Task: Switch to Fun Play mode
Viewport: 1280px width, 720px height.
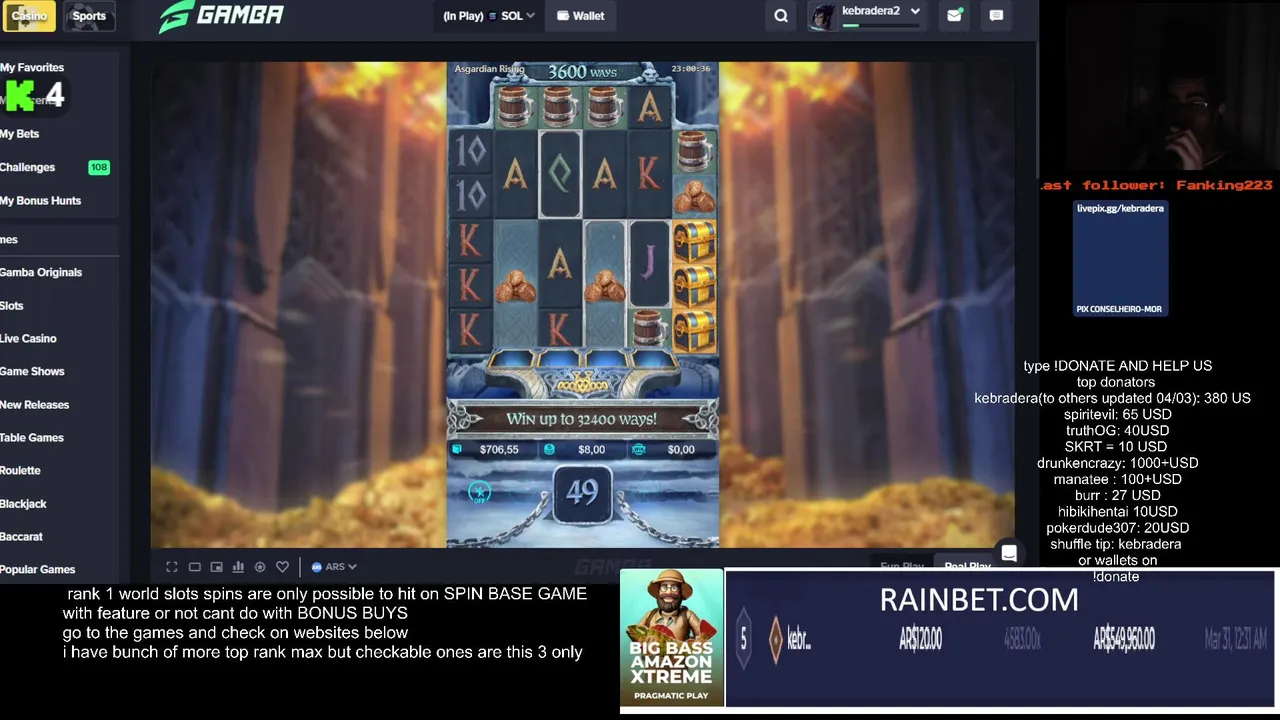Action: 901,567
